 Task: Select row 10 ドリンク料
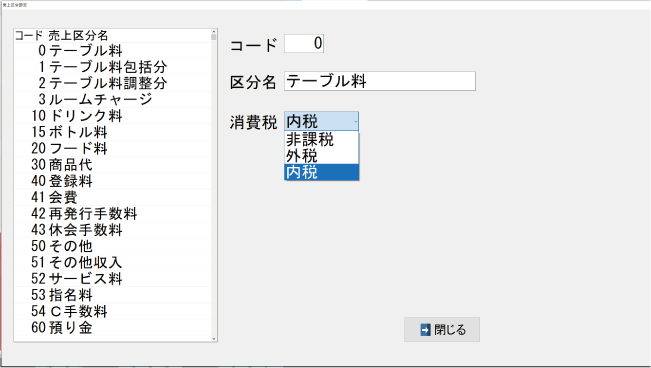pos(113,115)
